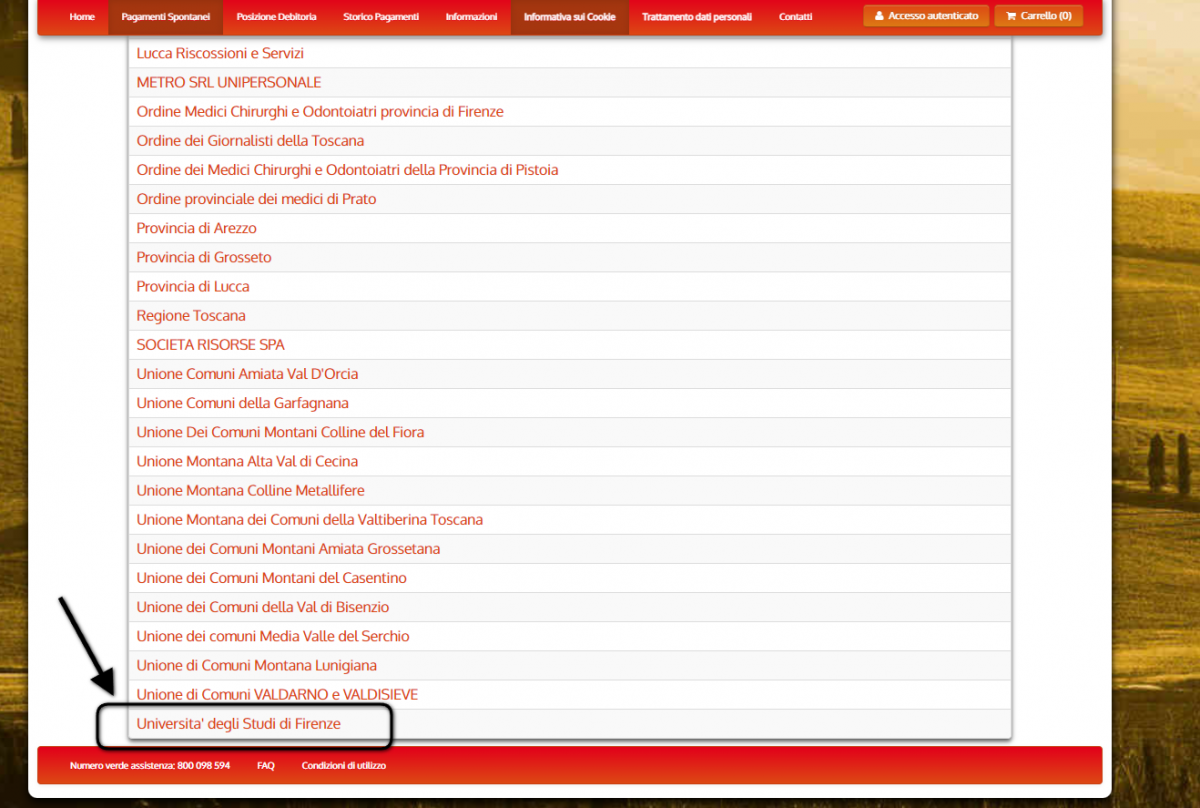Choose Regione Toscana from the list
Screen dimensions: 1200x808
coord(191,316)
